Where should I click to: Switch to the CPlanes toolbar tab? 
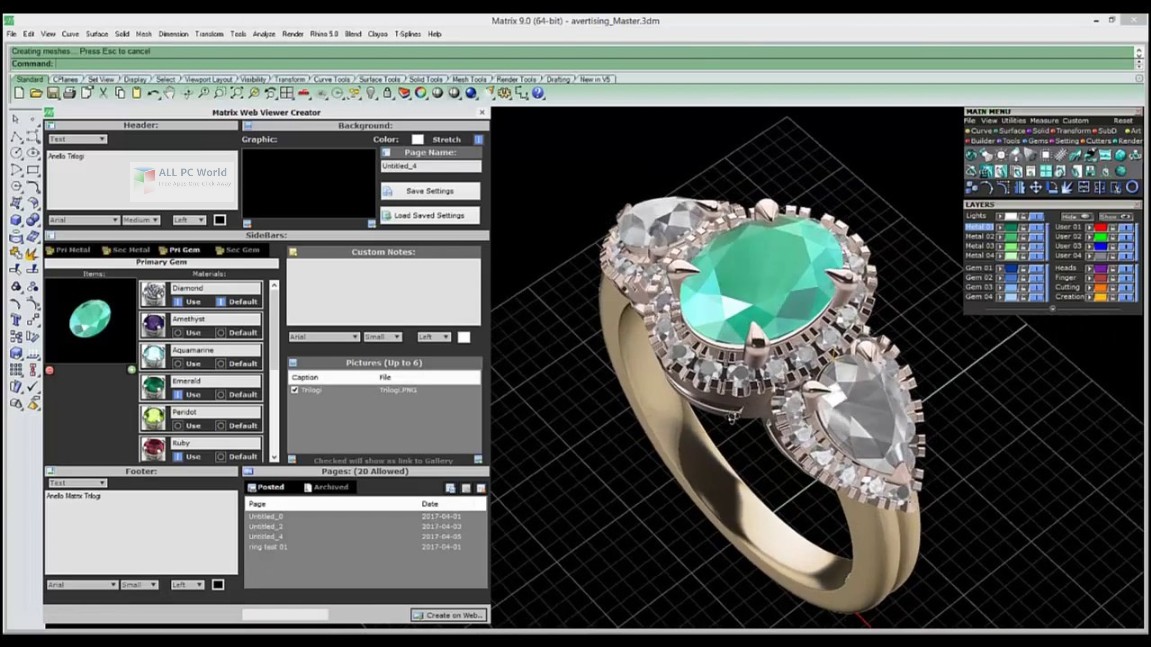pos(65,79)
